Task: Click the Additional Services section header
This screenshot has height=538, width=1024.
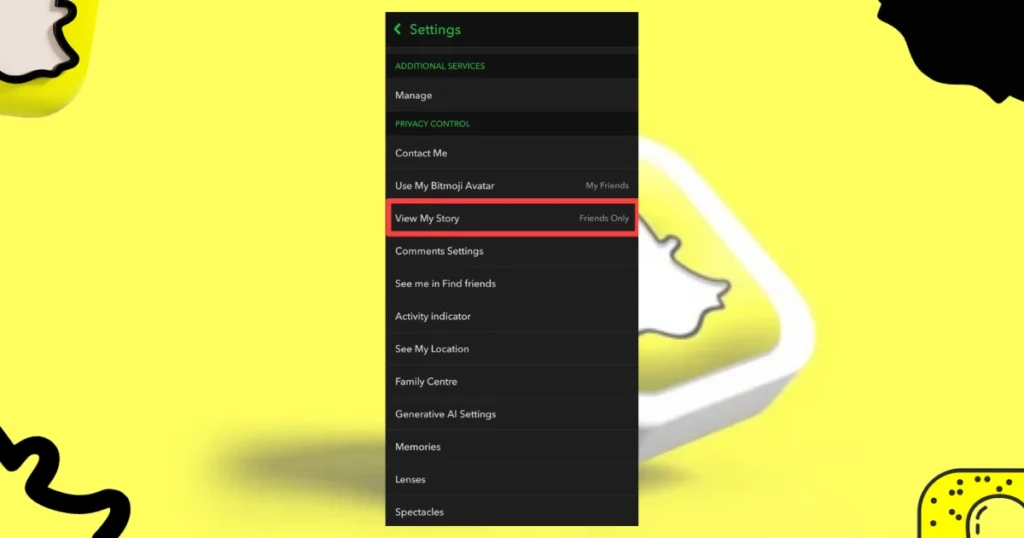Action: point(440,66)
